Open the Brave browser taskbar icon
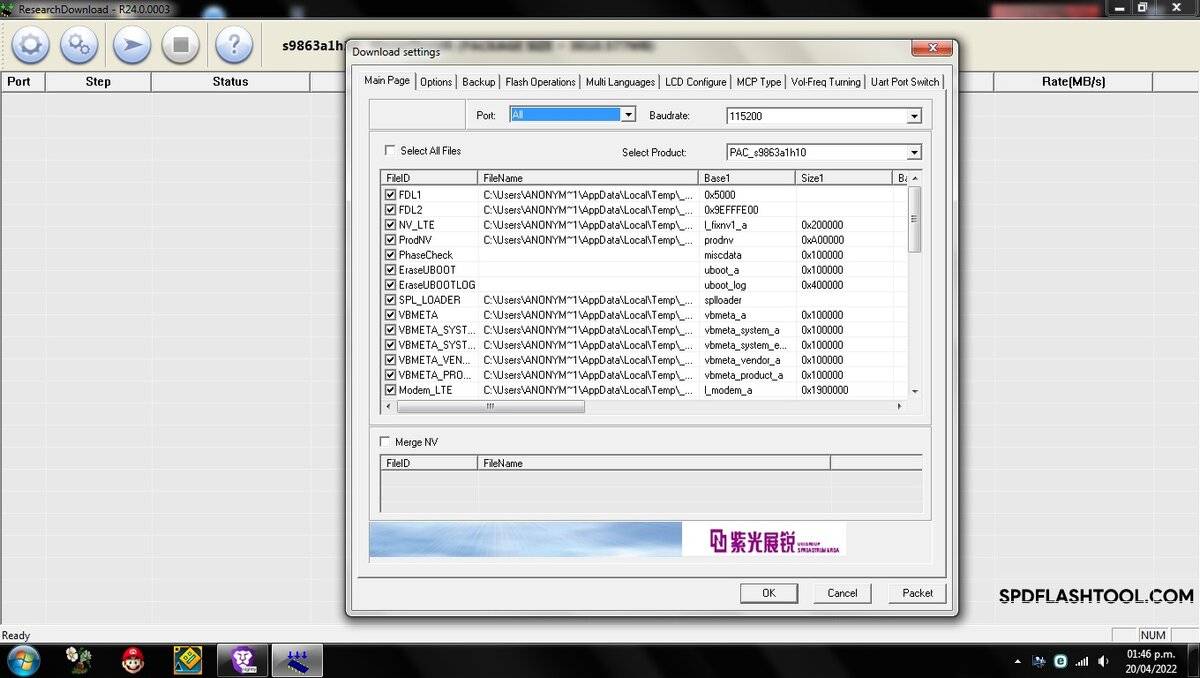 (243, 660)
